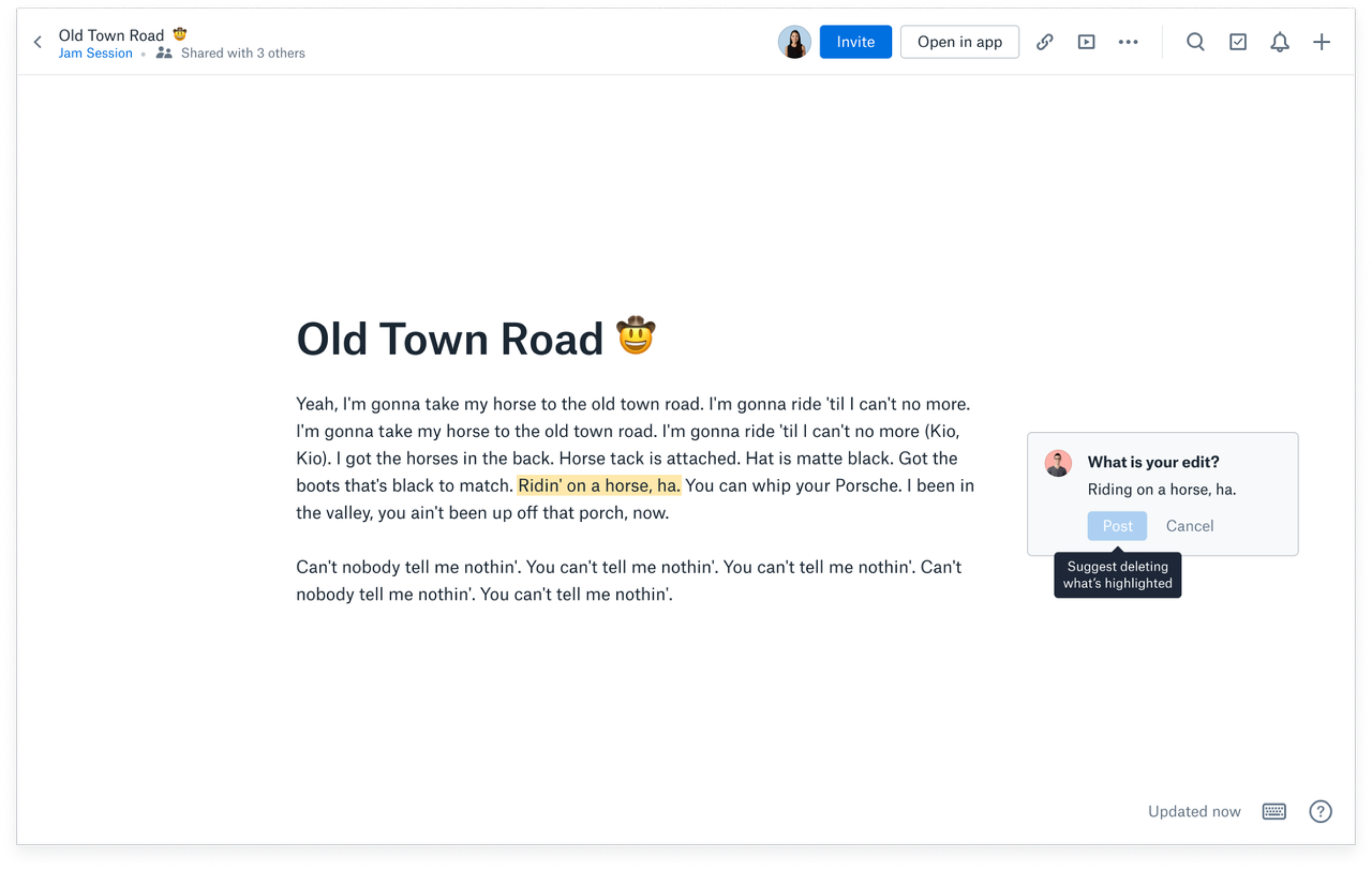Viewport: 1372px width, 870px height.
Task: Click the cowboy emoji in the header title
Action: (180, 34)
